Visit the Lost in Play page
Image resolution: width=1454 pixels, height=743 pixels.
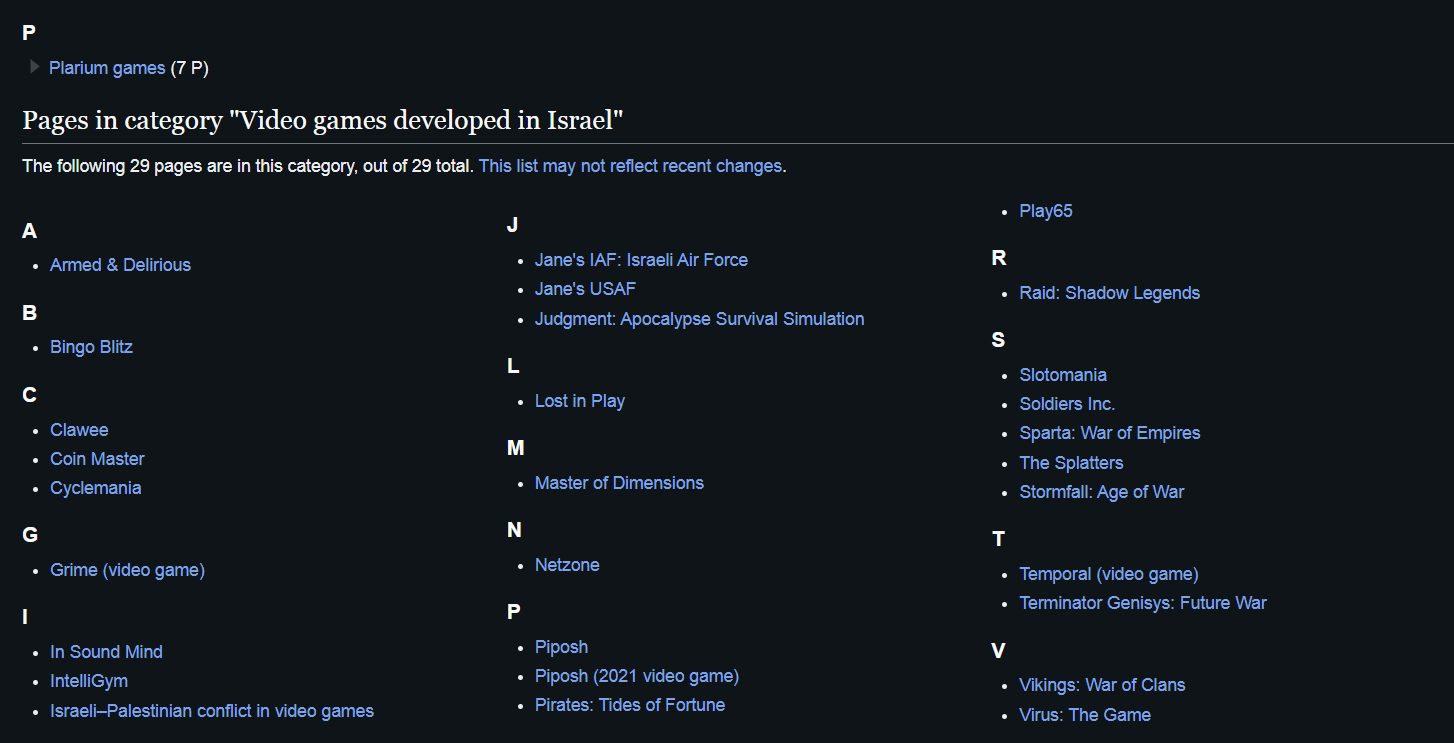579,401
